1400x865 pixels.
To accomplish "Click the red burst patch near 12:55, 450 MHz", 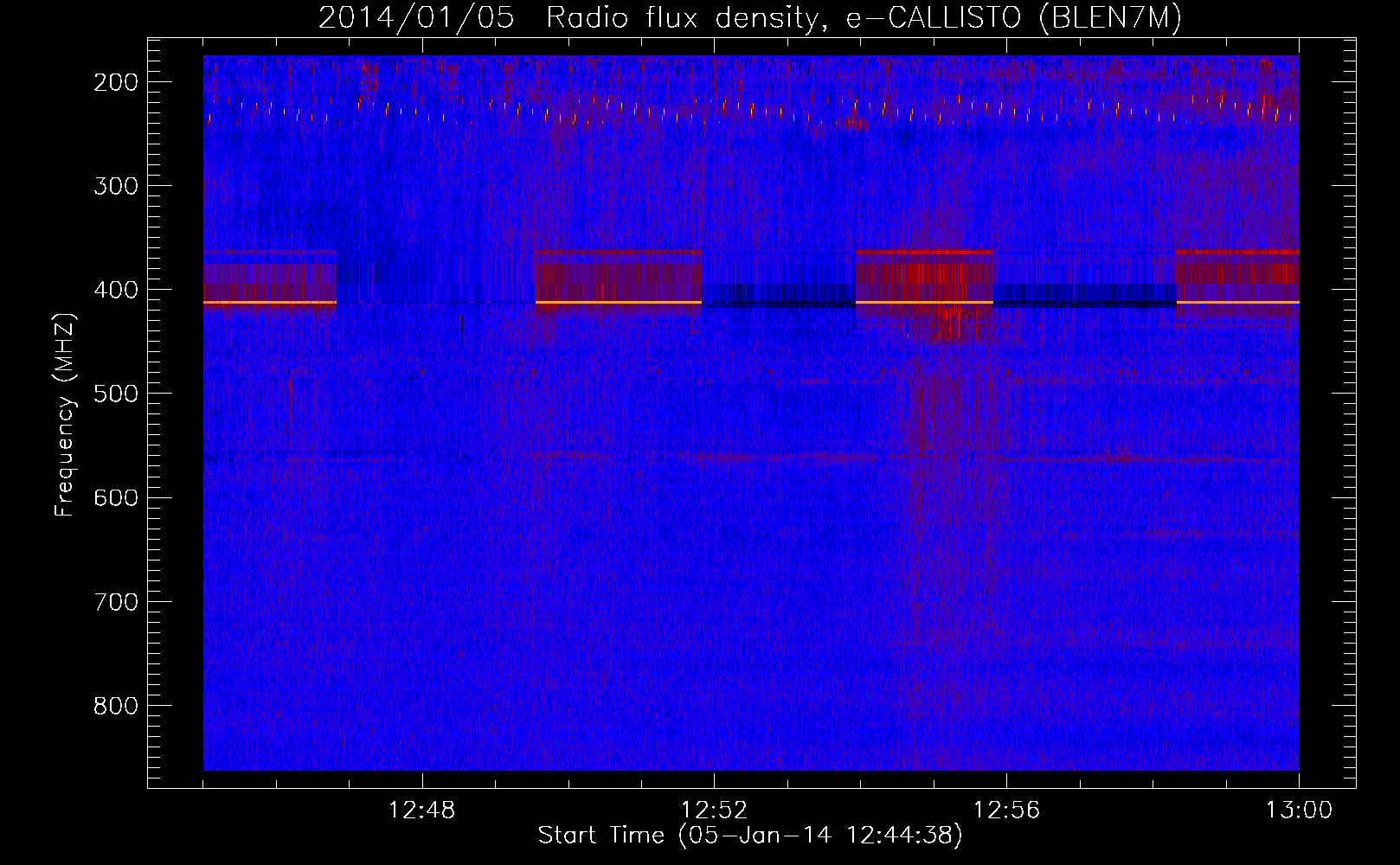I will click(x=956, y=324).
